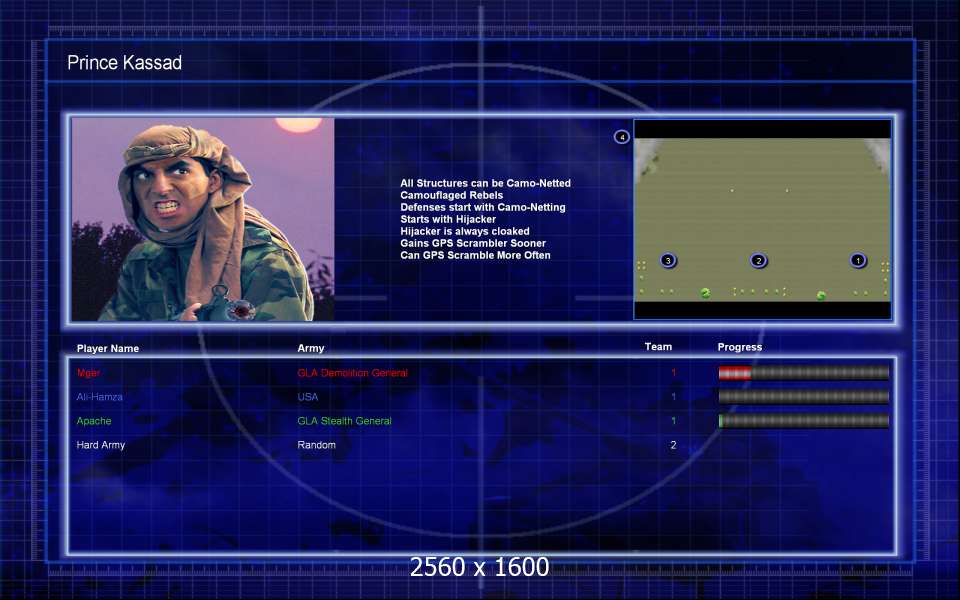Click 'Hijacker is always cloaked' line
The width and height of the screenshot is (960, 600).
pyautogui.click(x=465, y=231)
